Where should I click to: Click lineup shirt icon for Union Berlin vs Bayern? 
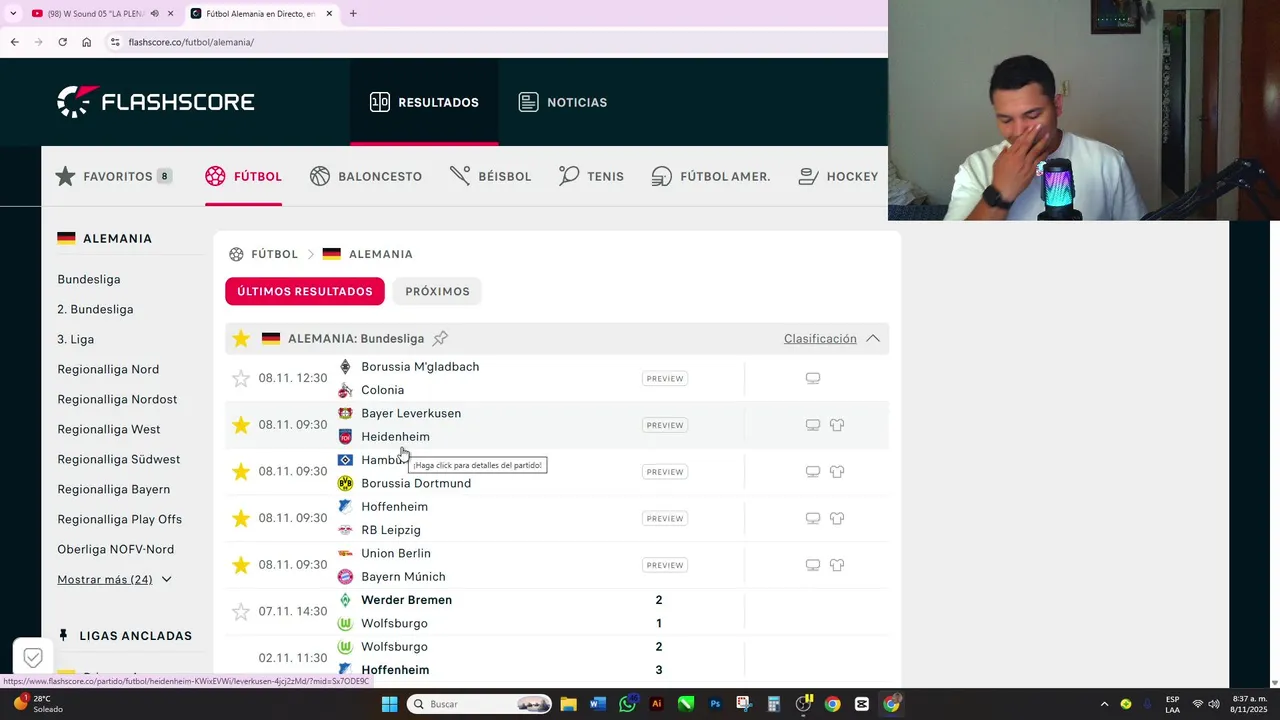pyautogui.click(x=837, y=565)
